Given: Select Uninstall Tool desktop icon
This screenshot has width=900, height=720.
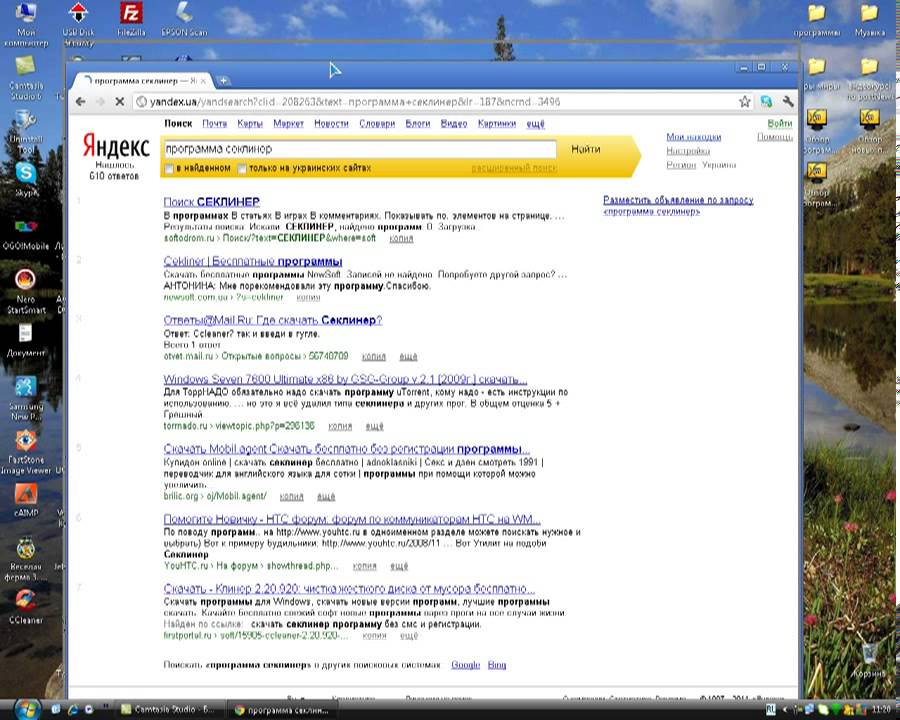Looking at the screenshot, I should 26,132.
